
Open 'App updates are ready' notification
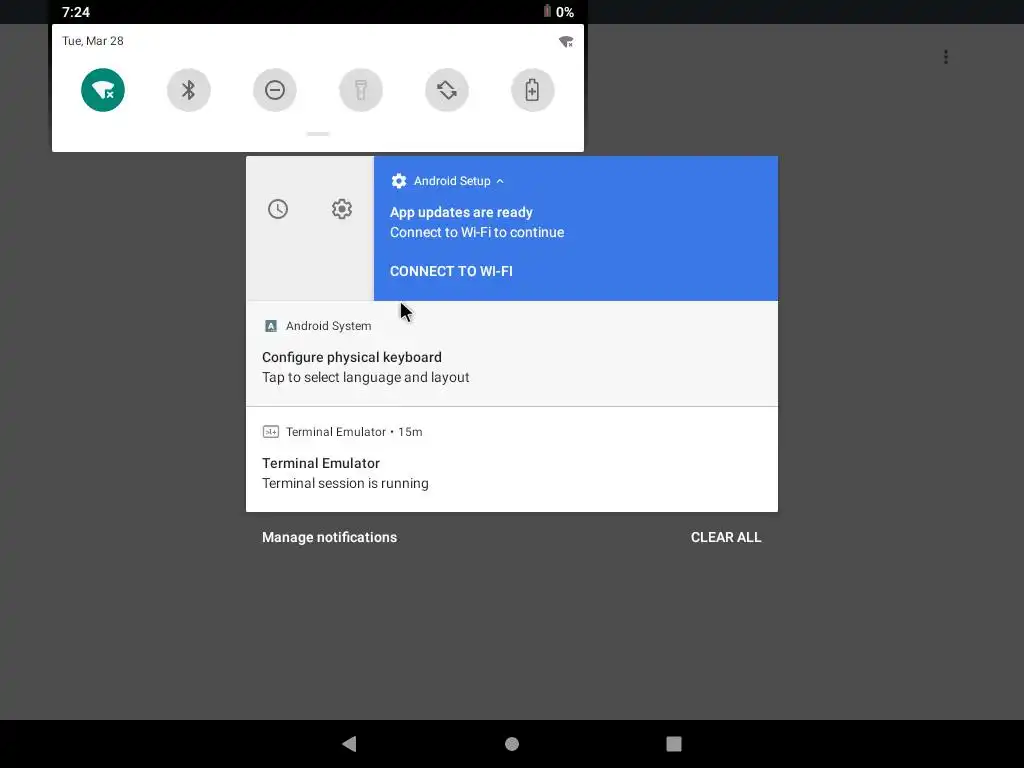coord(575,228)
